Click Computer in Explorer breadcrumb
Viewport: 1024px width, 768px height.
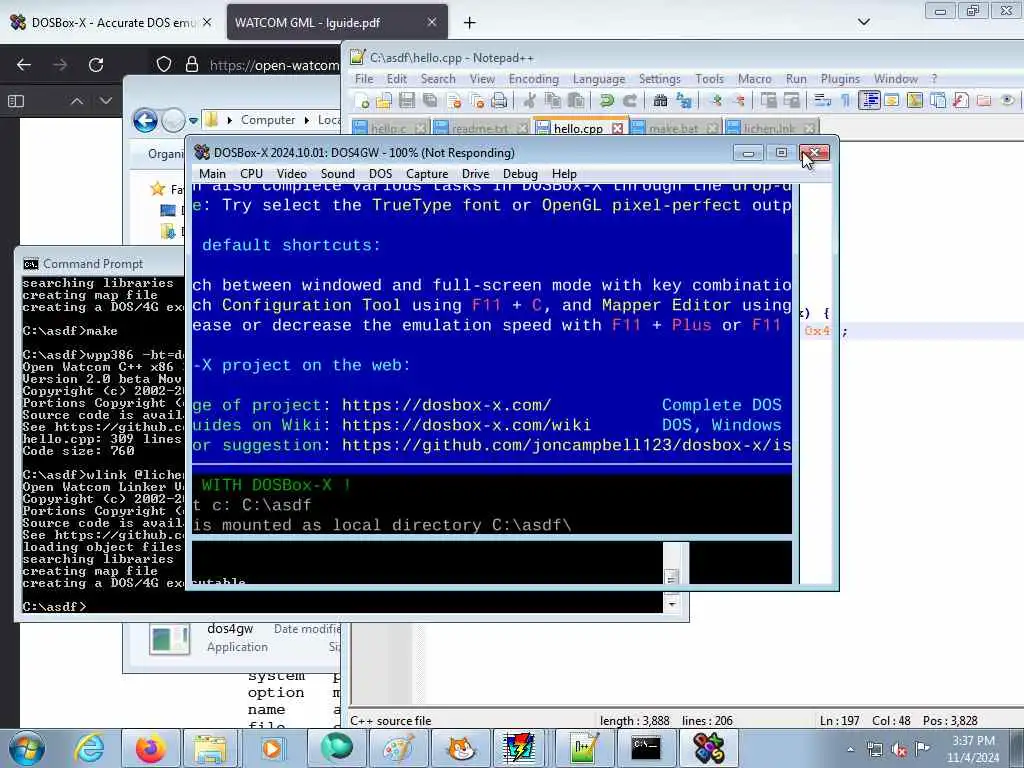268,120
